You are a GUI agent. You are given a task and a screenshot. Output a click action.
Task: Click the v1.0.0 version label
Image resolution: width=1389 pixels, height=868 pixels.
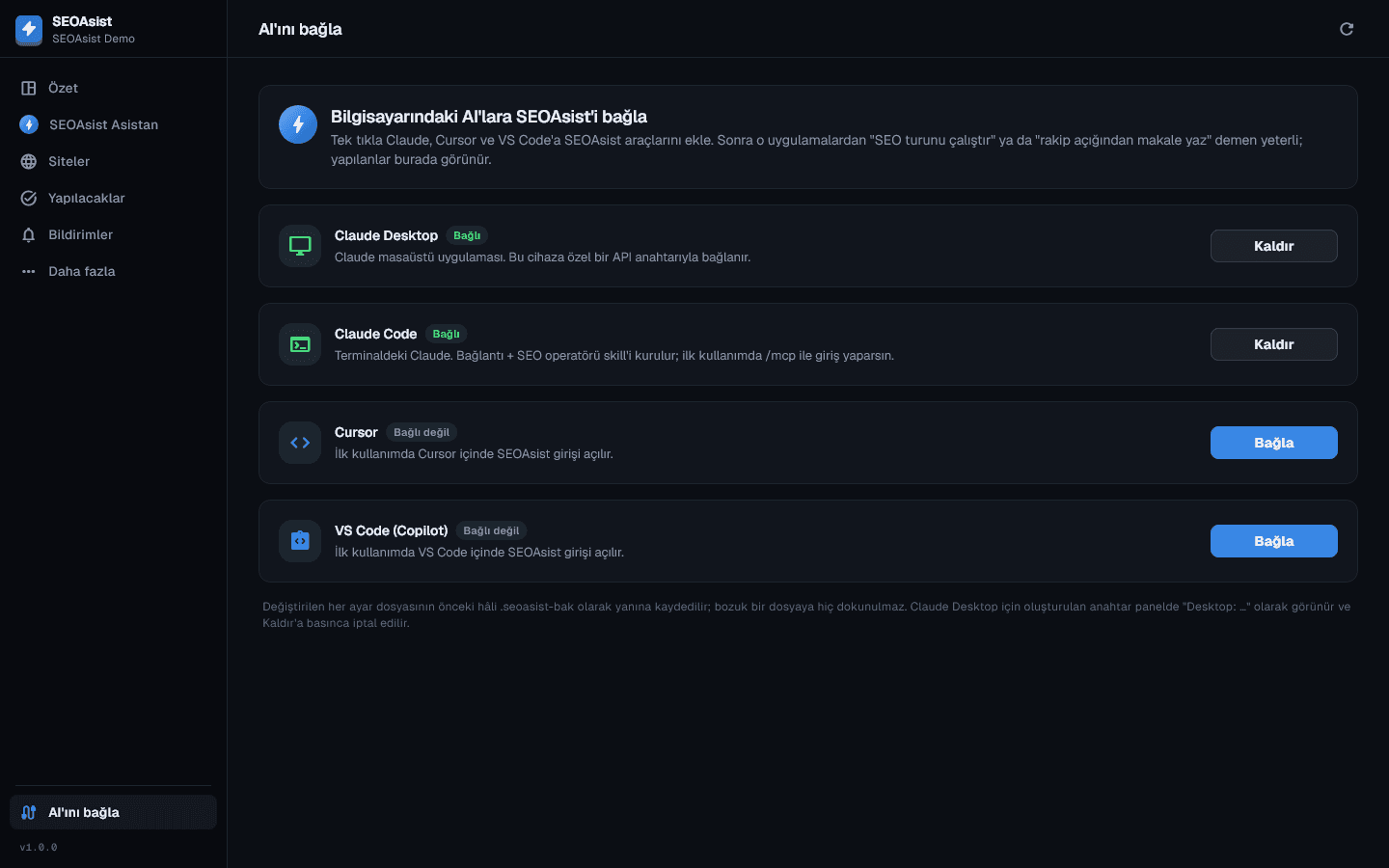point(39,847)
